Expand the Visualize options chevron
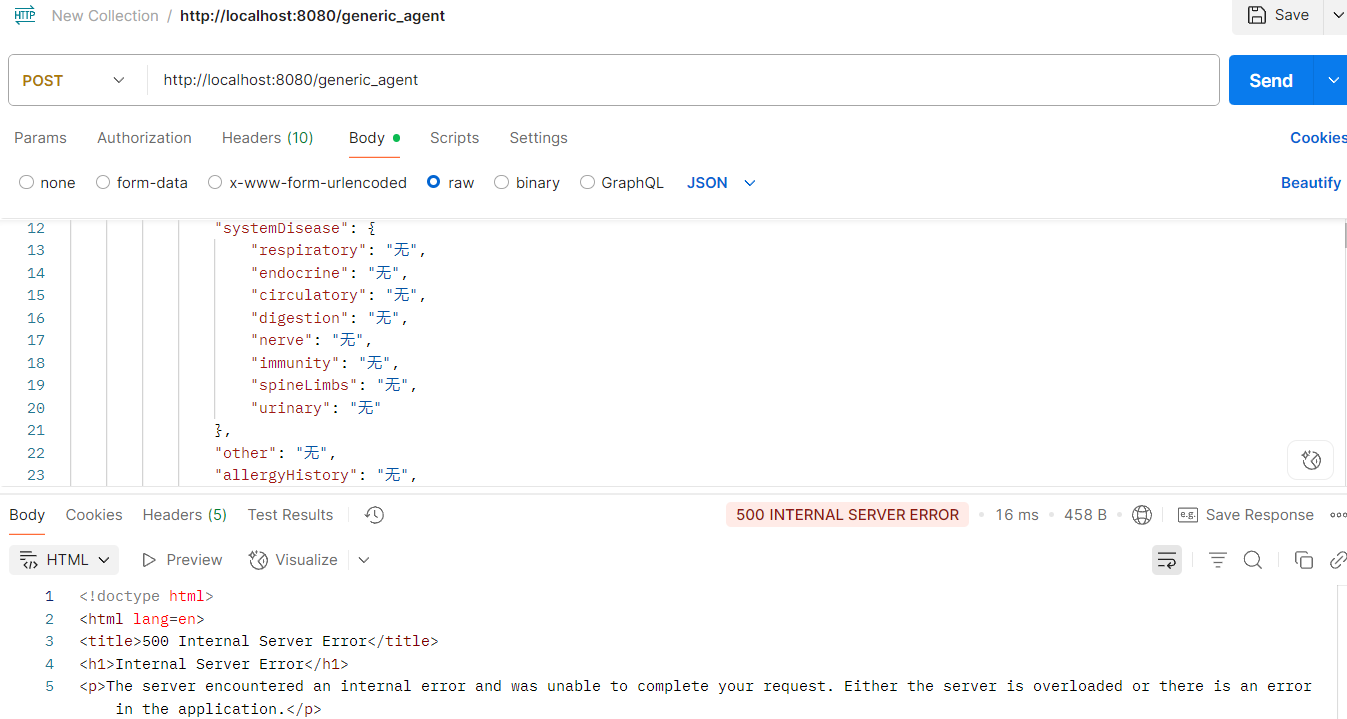Viewport: 1347px width, 719px height. pos(364,560)
